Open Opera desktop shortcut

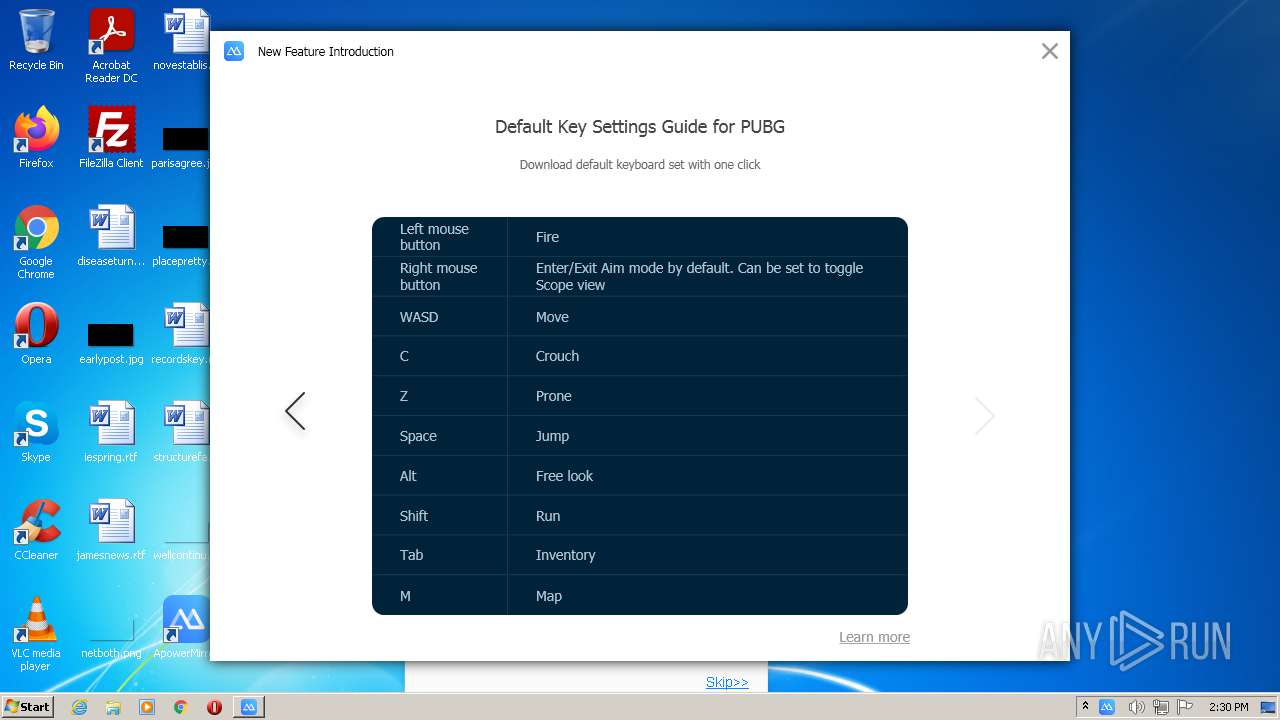pos(36,334)
